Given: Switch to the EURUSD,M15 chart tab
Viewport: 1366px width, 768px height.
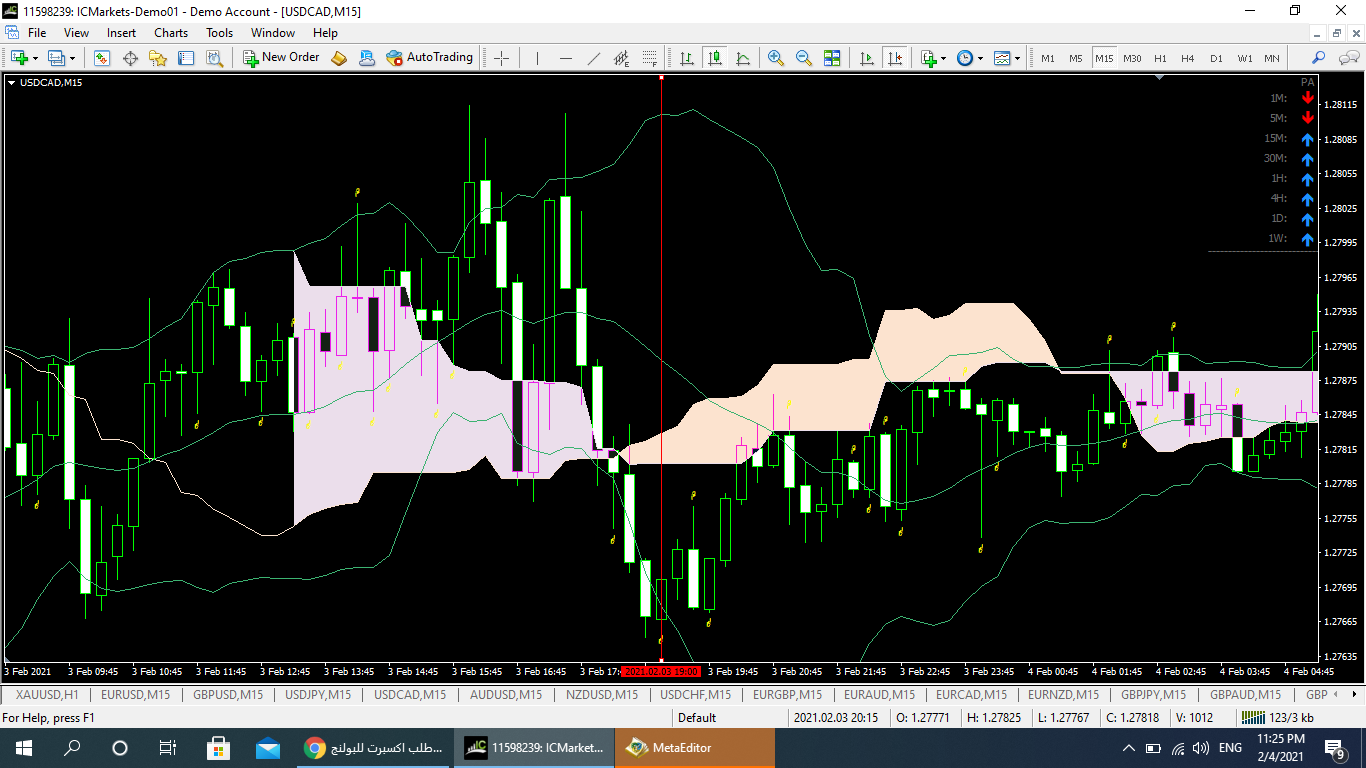Looking at the screenshot, I should coord(135,694).
